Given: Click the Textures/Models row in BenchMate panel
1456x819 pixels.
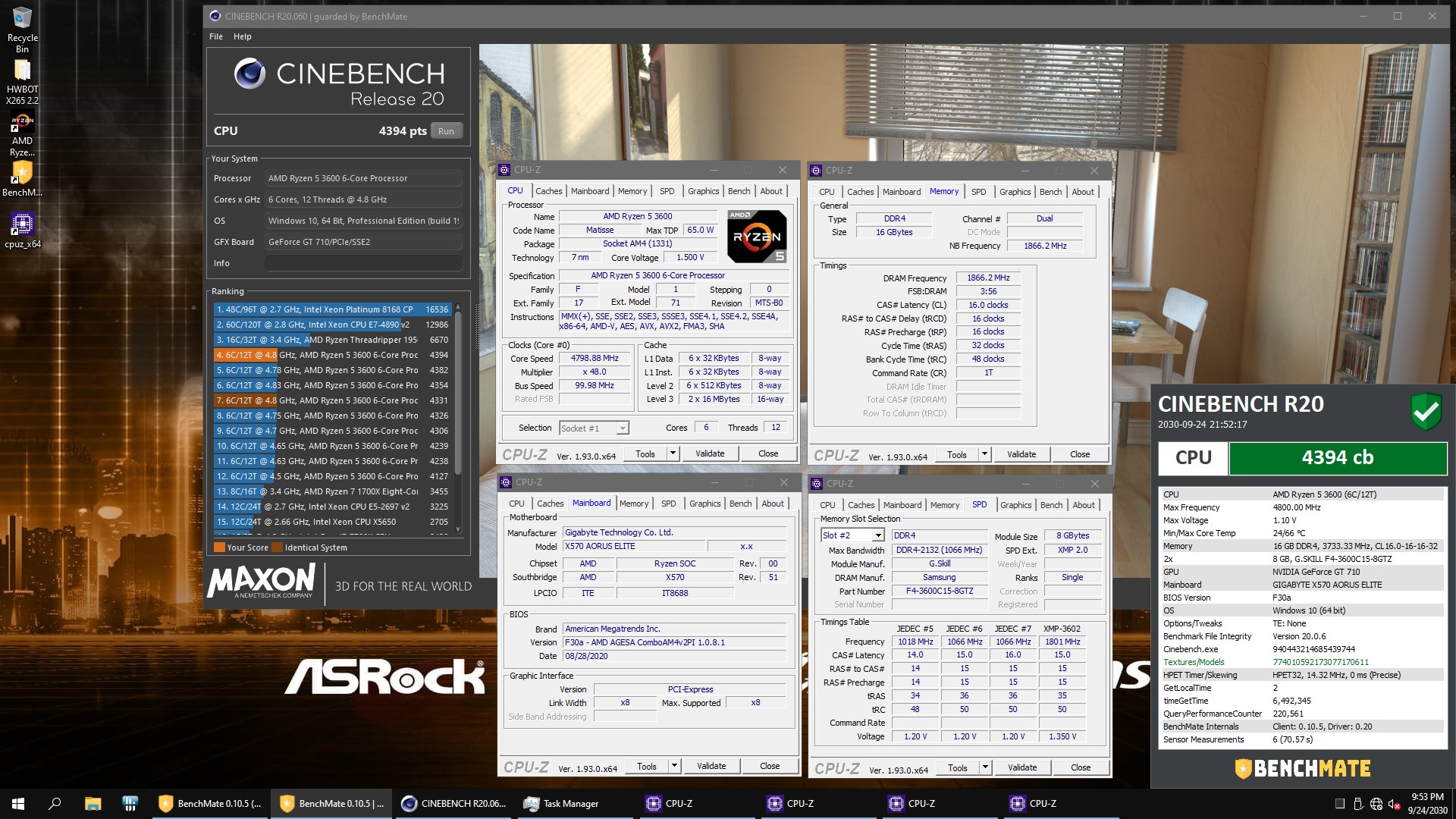Looking at the screenshot, I should click(1303, 662).
